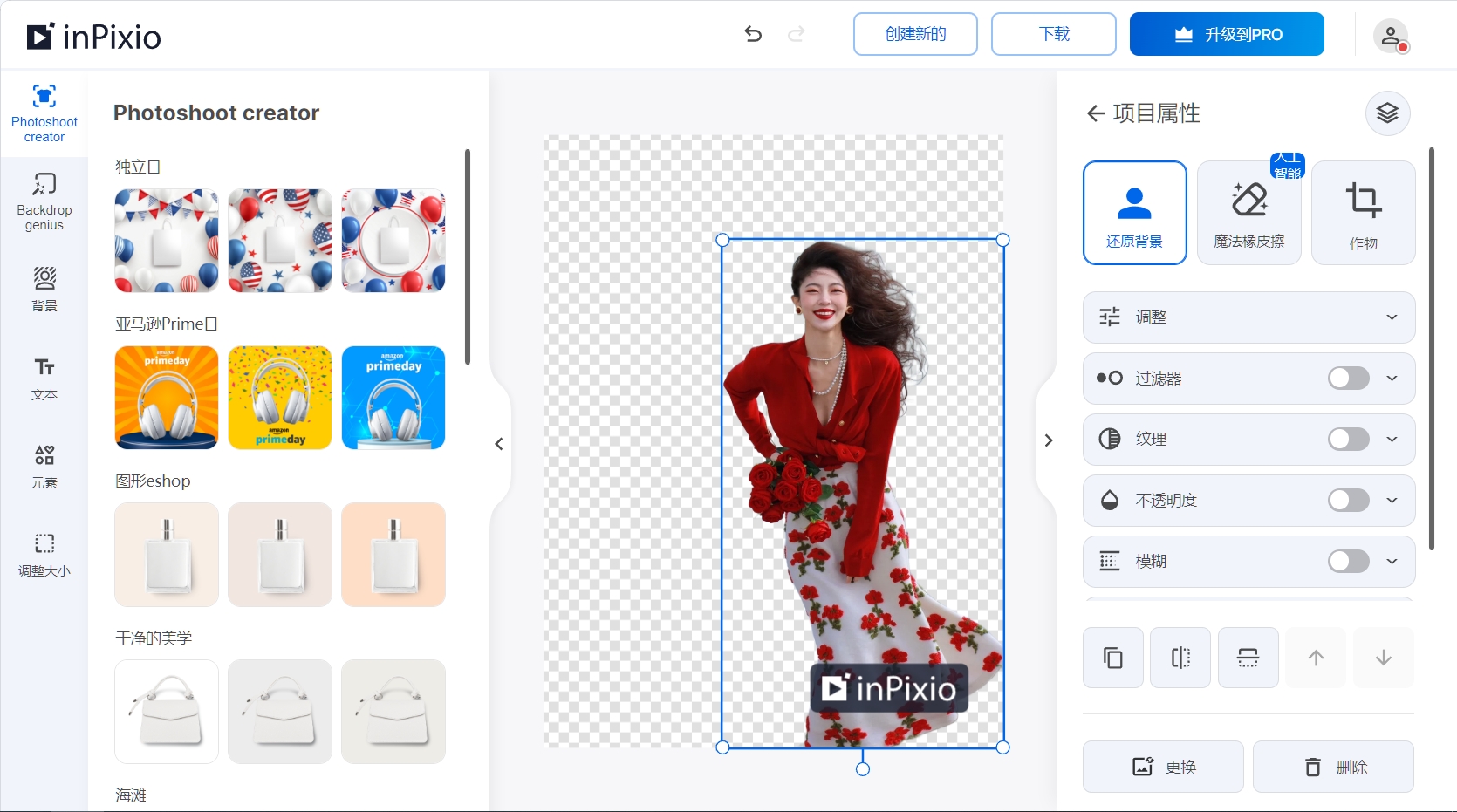Click the top-left selection corner handle
The width and height of the screenshot is (1457, 812).
pyautogui.click(x=722, y=240)
